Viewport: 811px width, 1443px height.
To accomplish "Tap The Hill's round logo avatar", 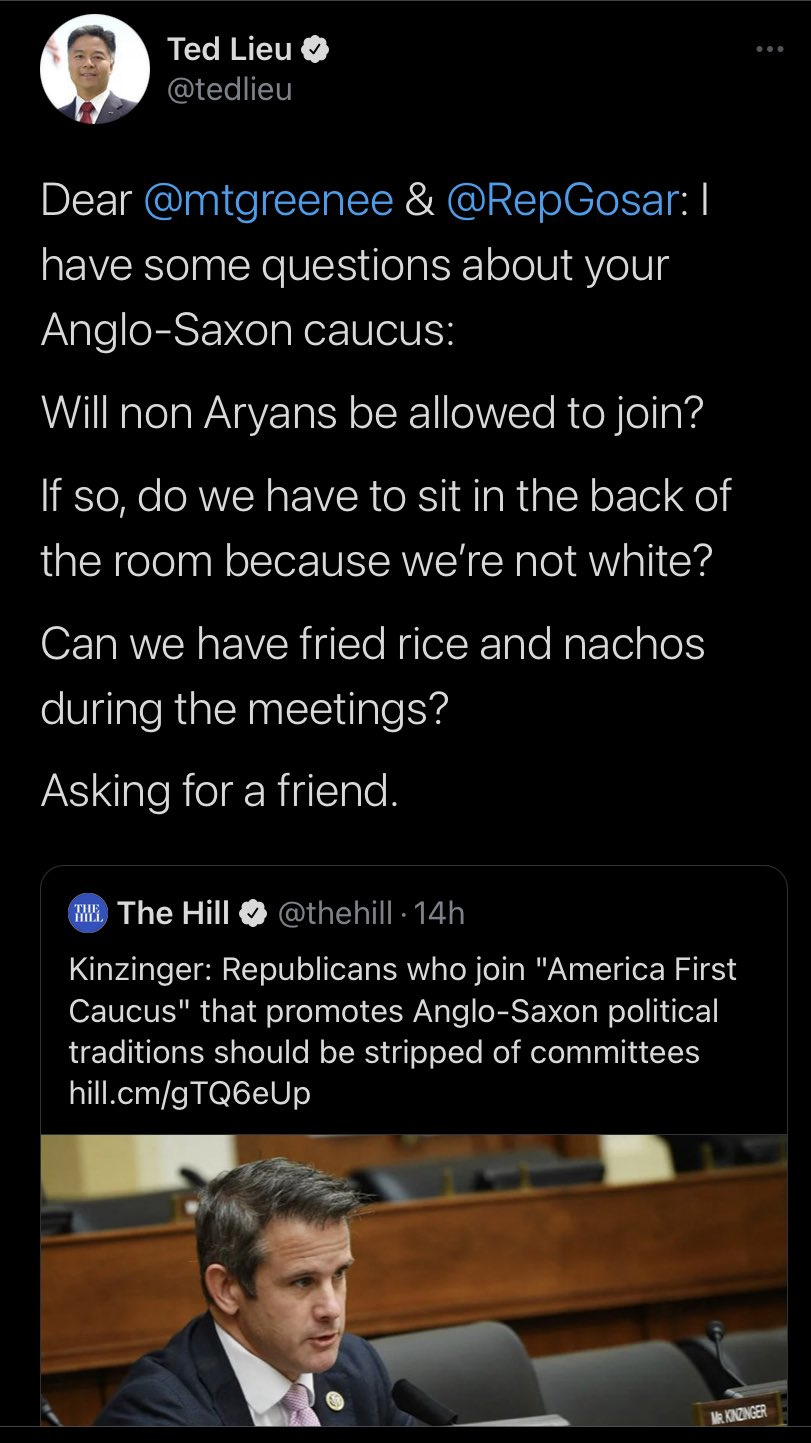I will pos(88,913).
